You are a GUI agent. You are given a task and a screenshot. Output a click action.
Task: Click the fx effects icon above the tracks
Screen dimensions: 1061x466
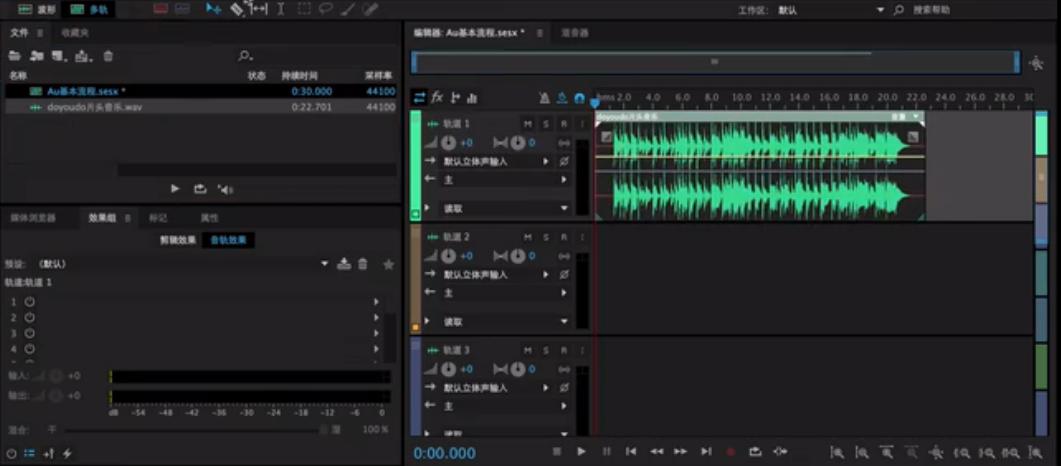pyautogui.click(x=437, y=97)
